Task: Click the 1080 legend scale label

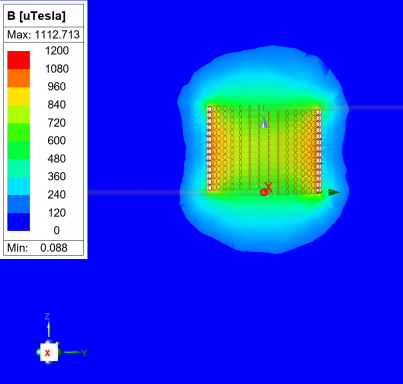Action: [57, 69]
